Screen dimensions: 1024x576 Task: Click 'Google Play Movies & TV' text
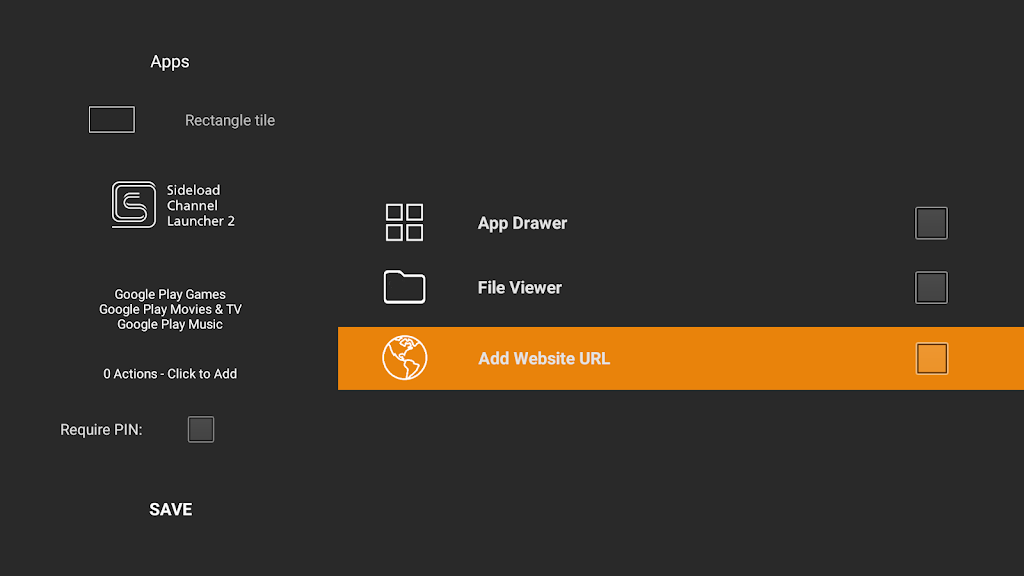coord(170,310)
